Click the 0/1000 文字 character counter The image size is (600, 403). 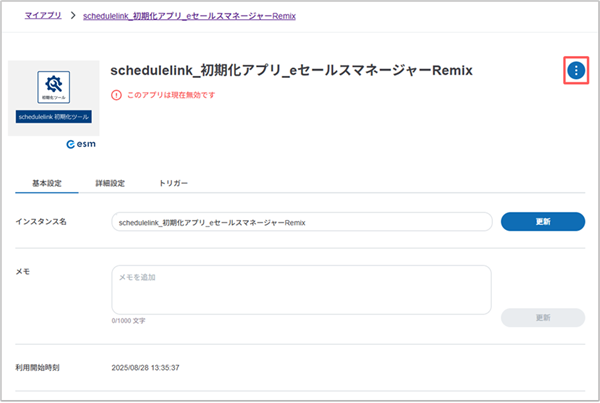point(130,322)
